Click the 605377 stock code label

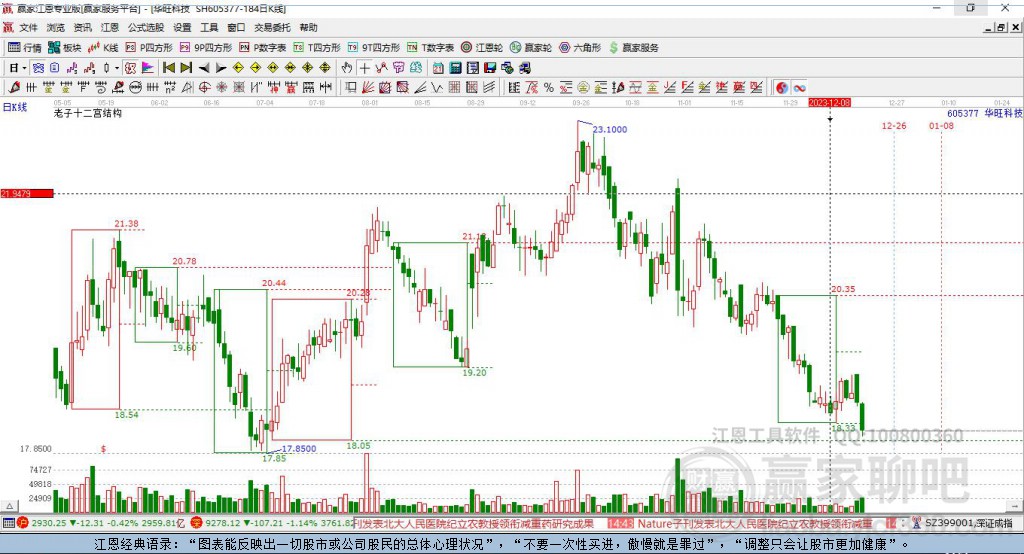pyautogui.click(x=963, y=113)
